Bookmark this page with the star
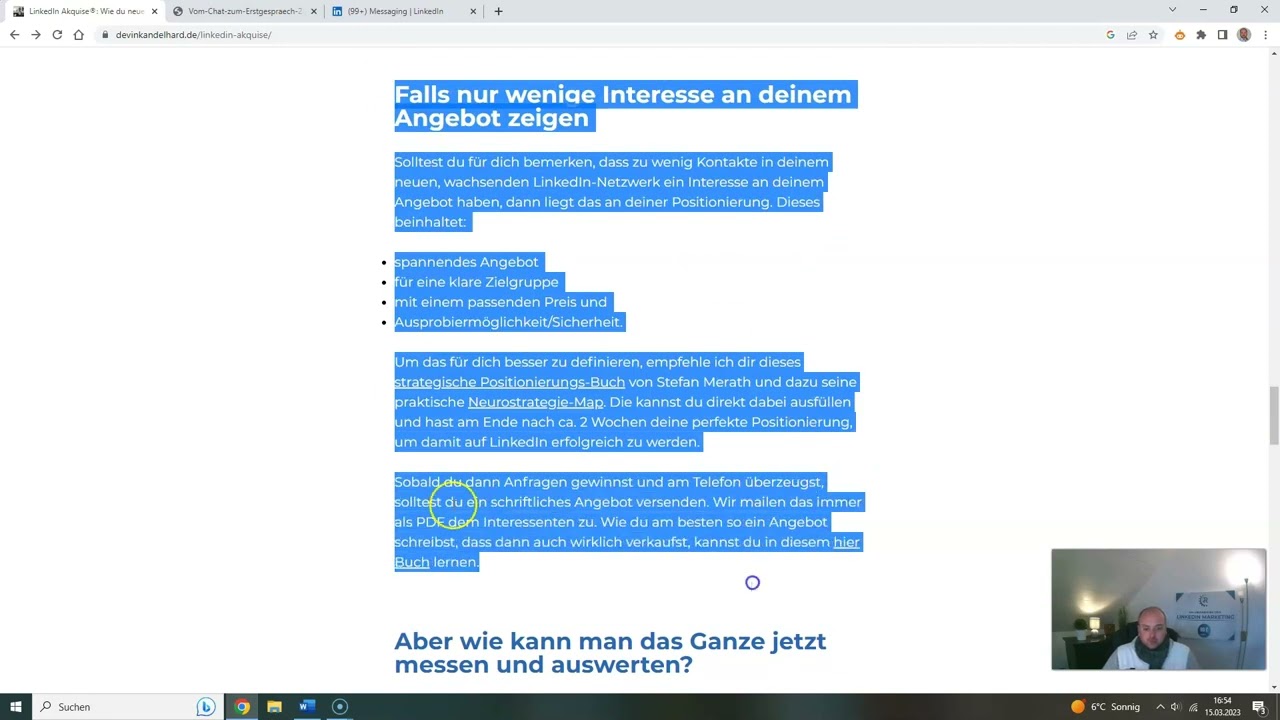Screen dimensions: 1280x720 point(1153,35)
